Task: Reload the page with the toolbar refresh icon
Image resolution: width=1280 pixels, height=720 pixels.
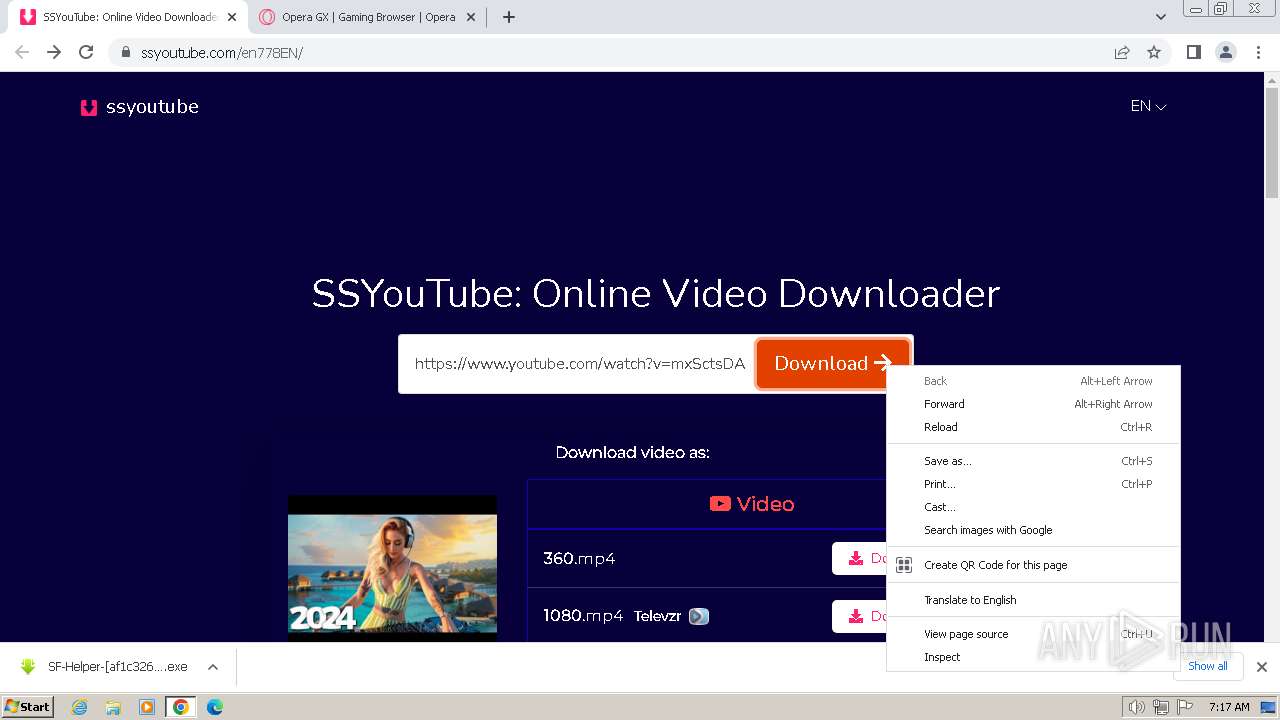Action: 86,52
